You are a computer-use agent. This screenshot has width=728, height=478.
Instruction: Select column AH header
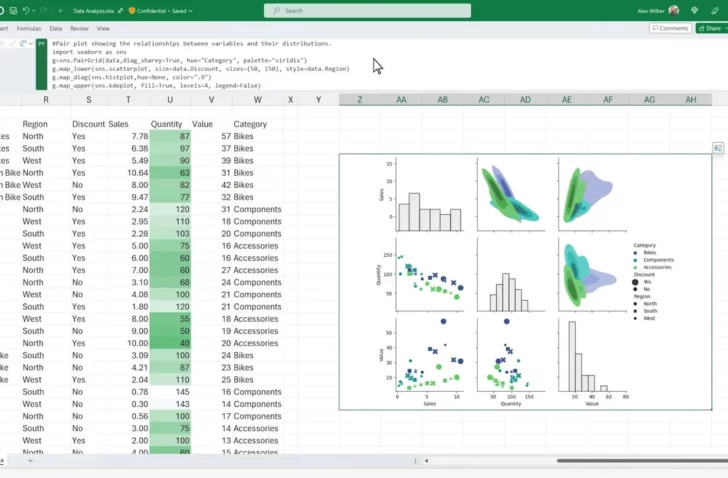[x=691, y=99]
